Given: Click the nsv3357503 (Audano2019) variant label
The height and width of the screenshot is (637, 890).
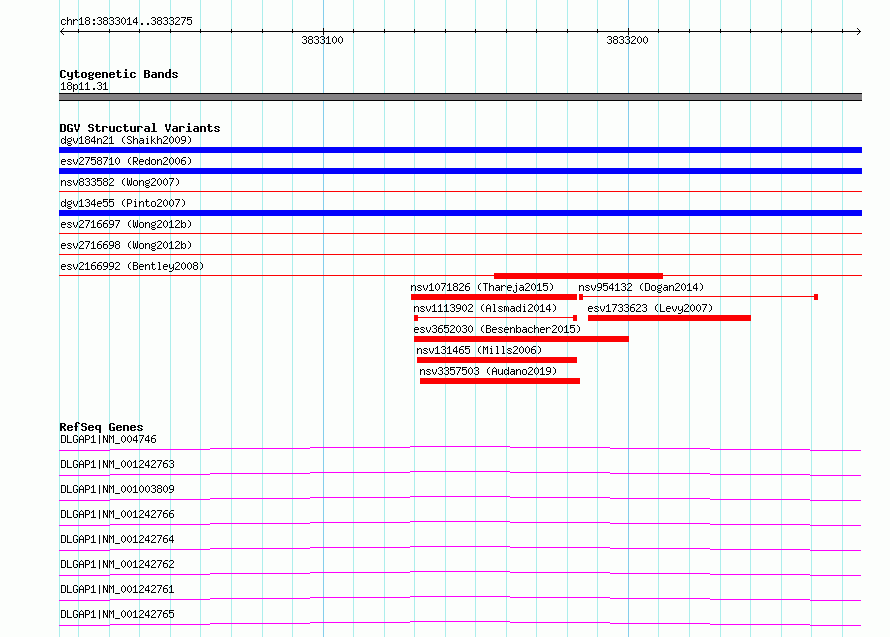Looking at the screenshot, I should [x=488, y=371].
